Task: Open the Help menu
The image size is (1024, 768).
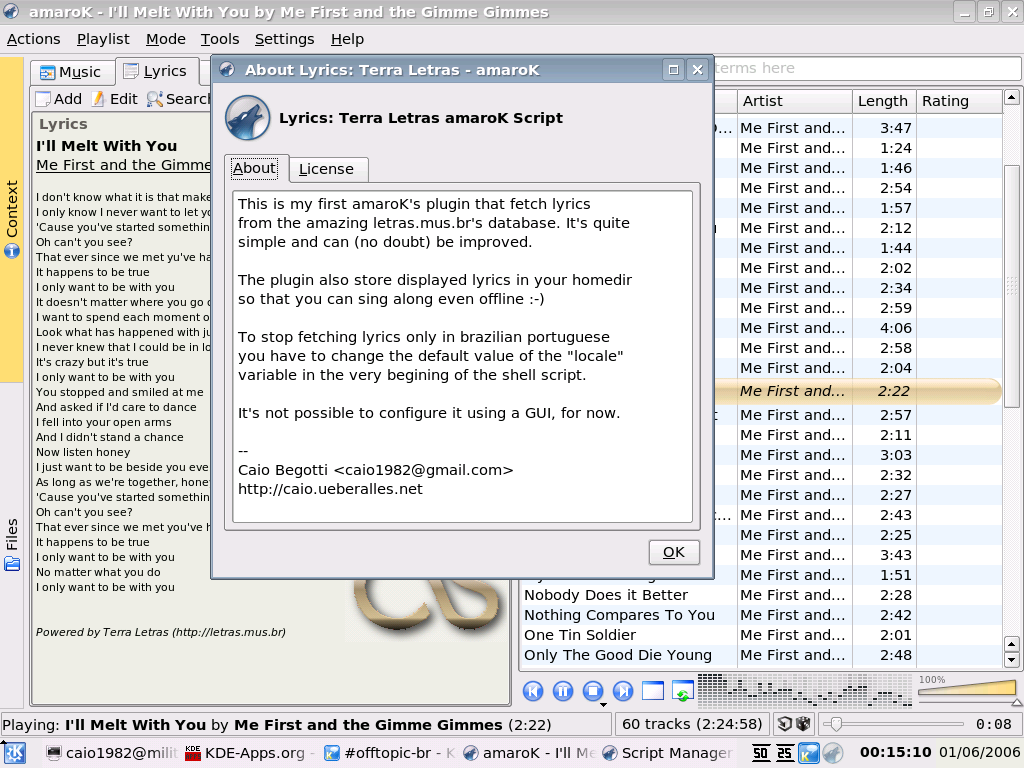Action: coord(347,39)
